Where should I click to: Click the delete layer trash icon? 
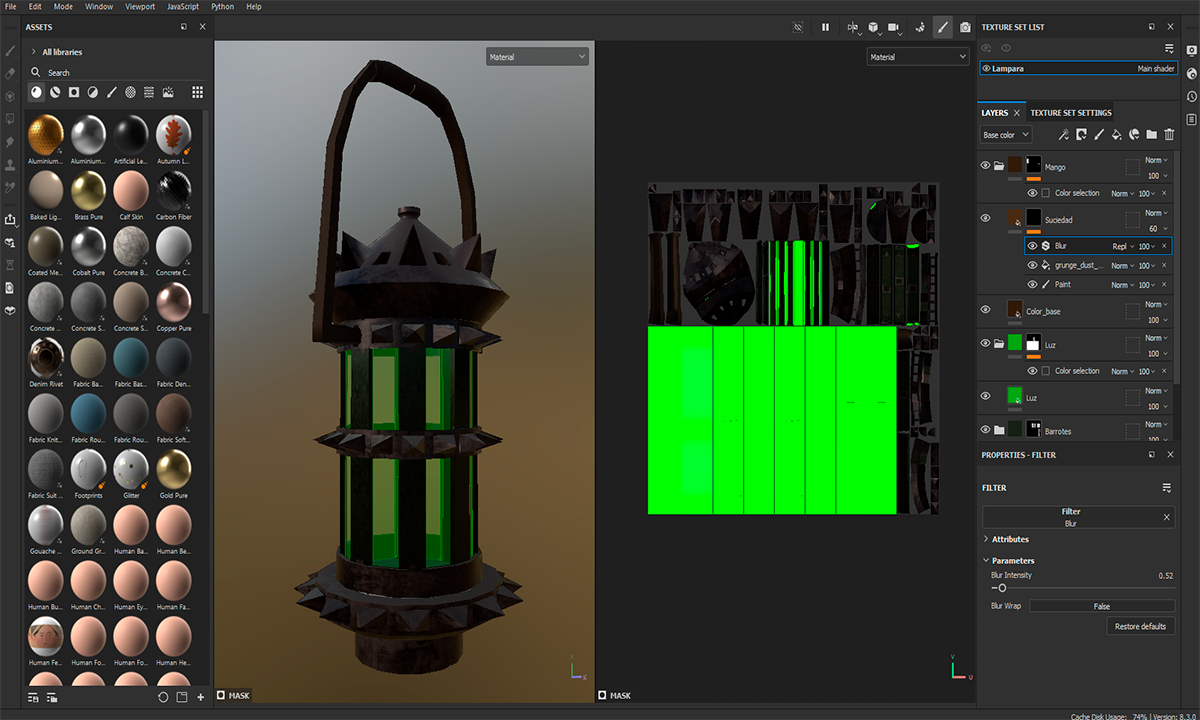pyautogui.click(x=1169, y=135)
